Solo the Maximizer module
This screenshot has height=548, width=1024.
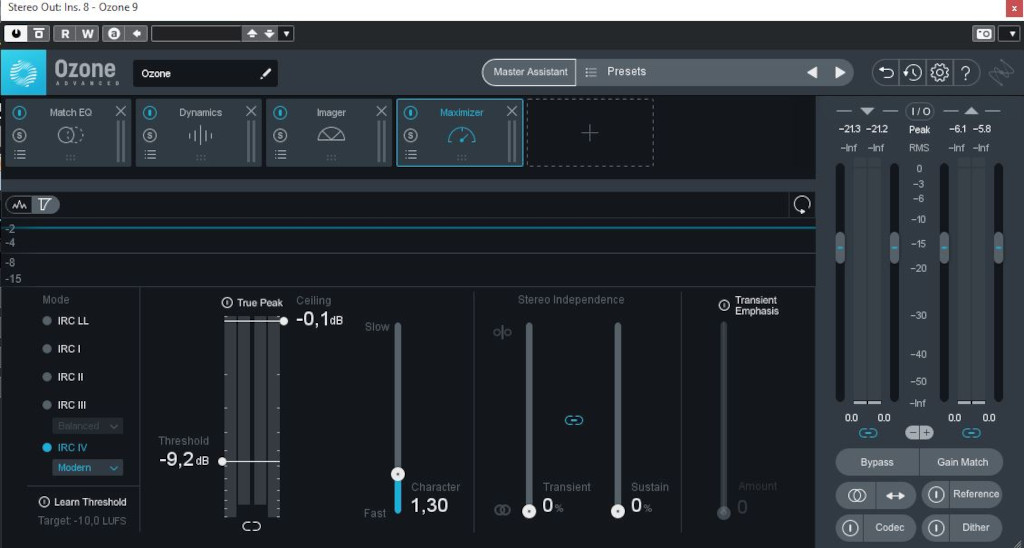click(410, 135)
